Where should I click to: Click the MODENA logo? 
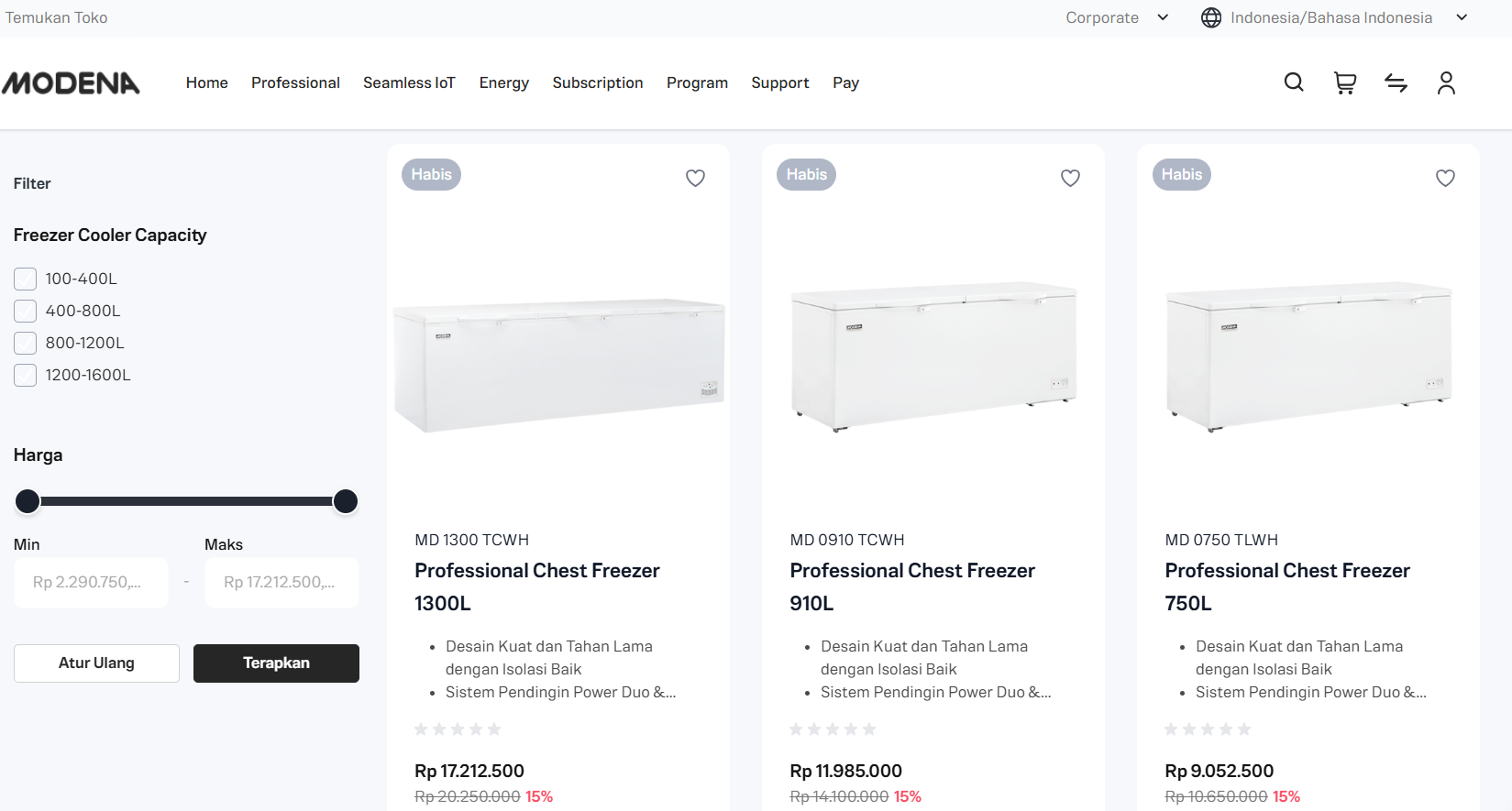click(72, 83)
